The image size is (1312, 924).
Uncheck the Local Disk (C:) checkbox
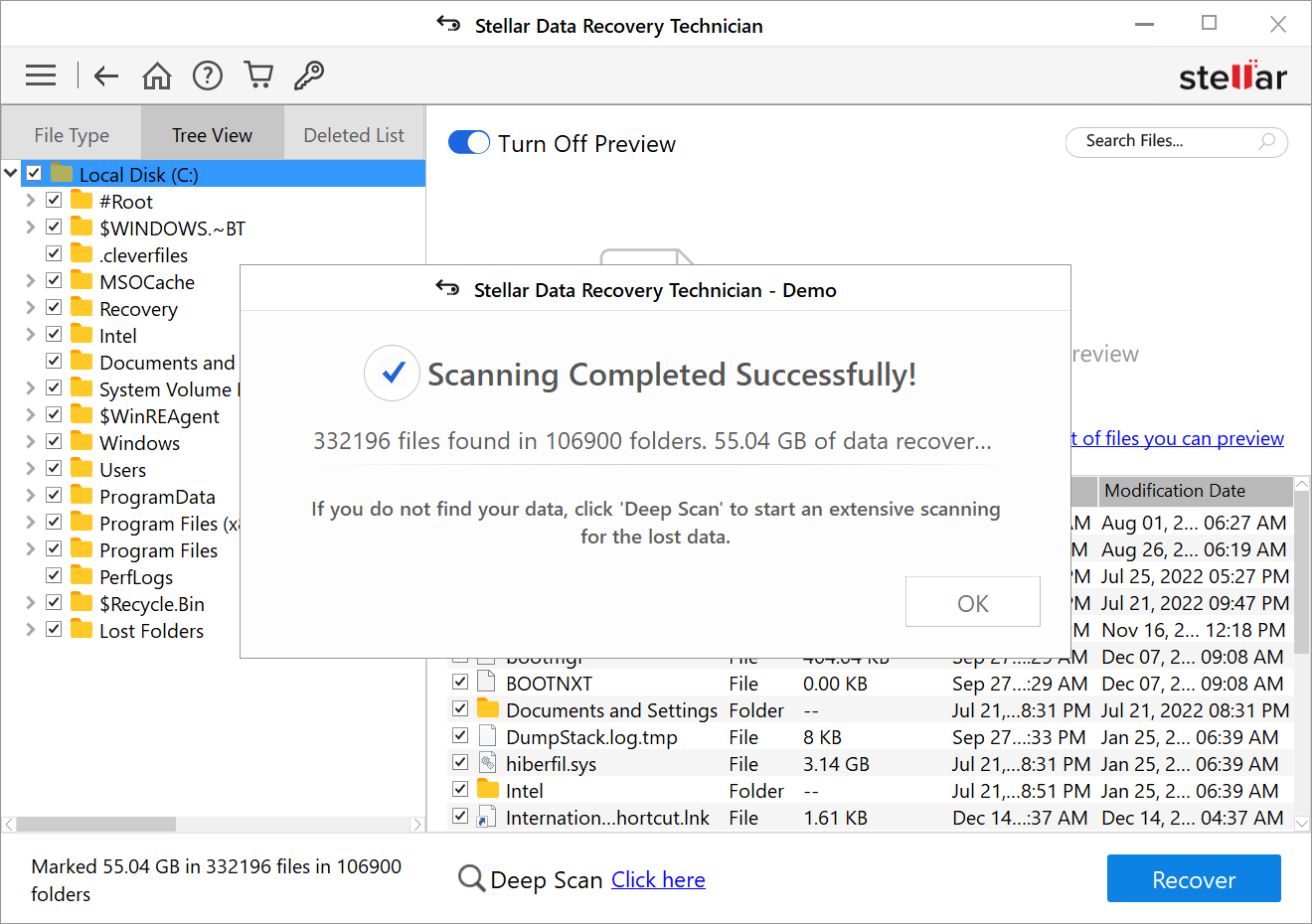[34, 173]
